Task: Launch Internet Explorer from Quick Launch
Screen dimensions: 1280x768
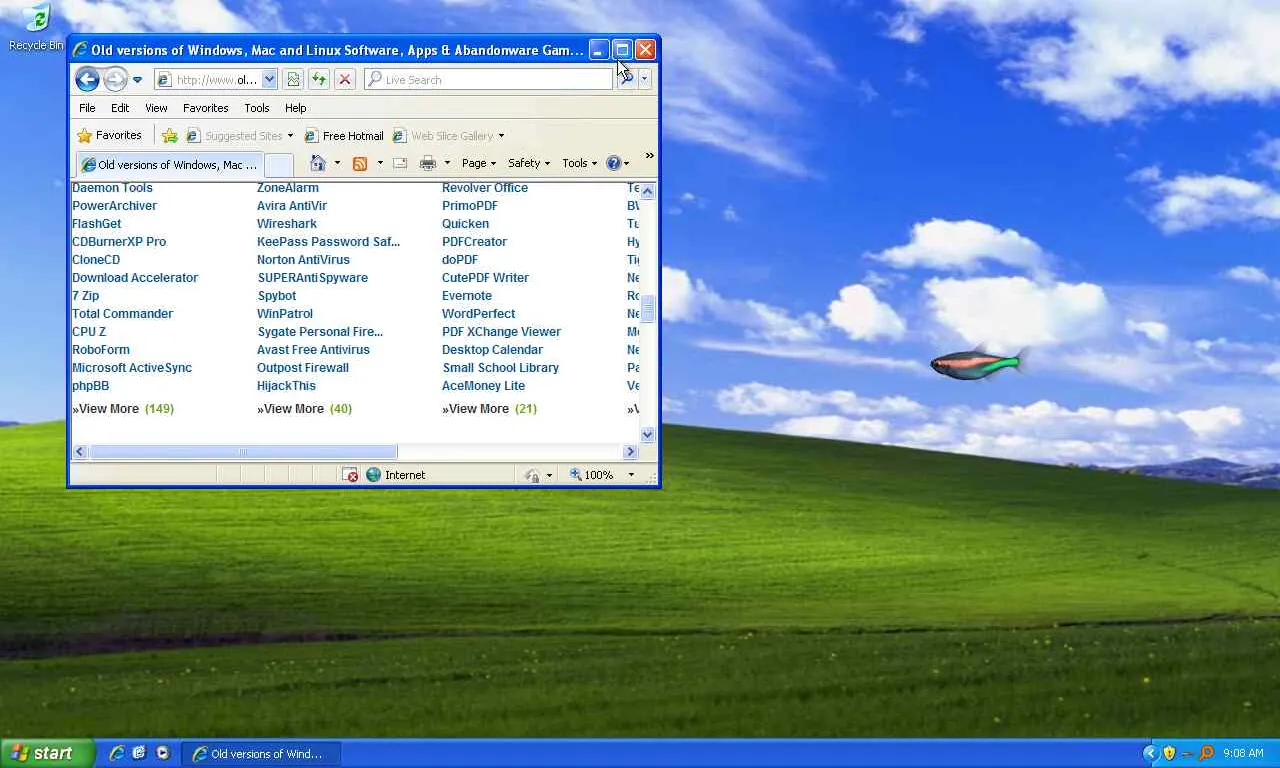Action: pyautogui.click(x=117, y=753)
